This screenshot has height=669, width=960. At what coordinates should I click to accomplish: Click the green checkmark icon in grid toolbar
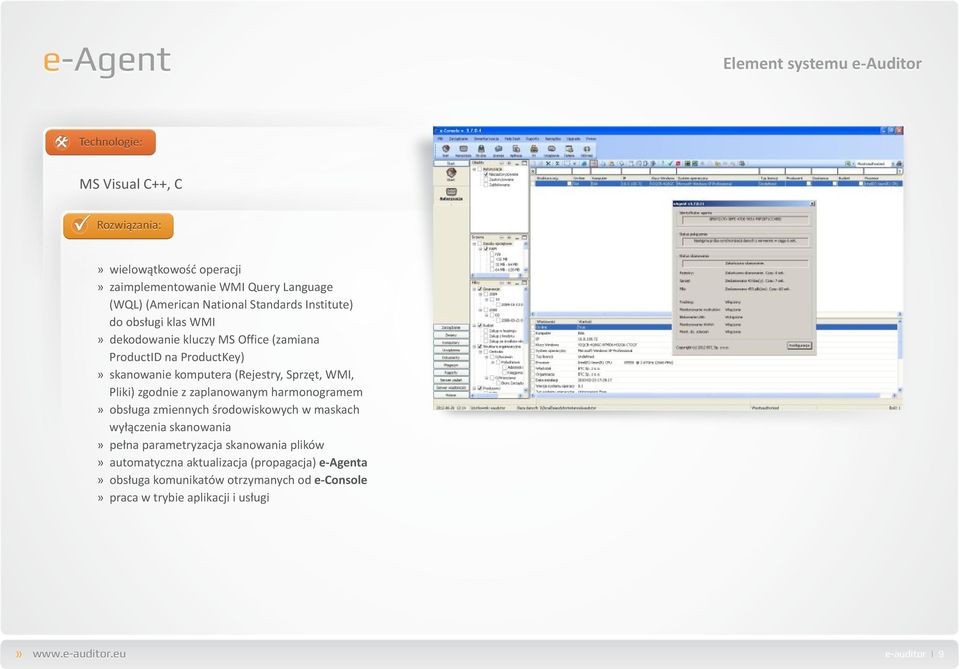(670, 163)
